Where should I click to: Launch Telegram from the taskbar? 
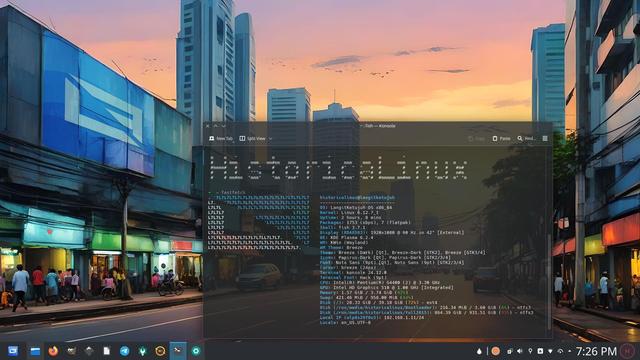[124, 351]
